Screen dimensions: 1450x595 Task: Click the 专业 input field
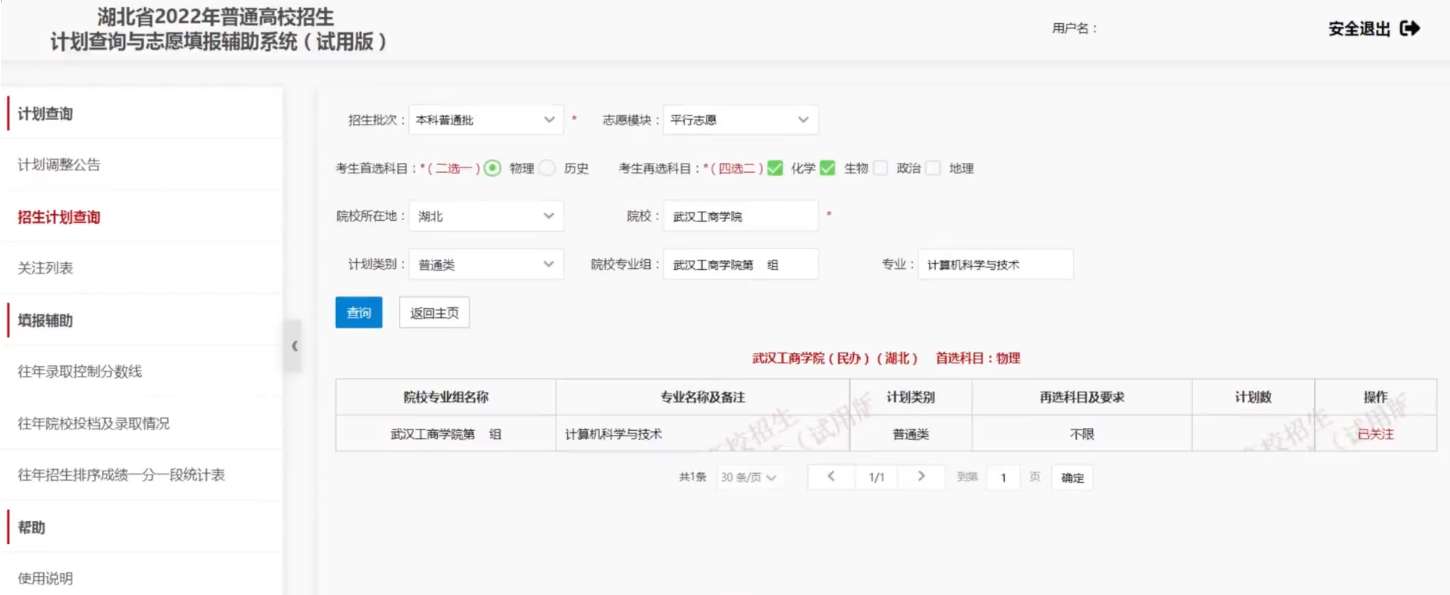995,265
